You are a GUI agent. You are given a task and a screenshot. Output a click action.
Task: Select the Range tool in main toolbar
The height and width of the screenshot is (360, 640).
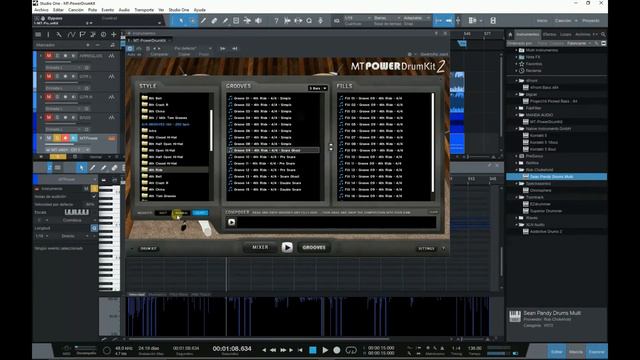coord(192,20)
